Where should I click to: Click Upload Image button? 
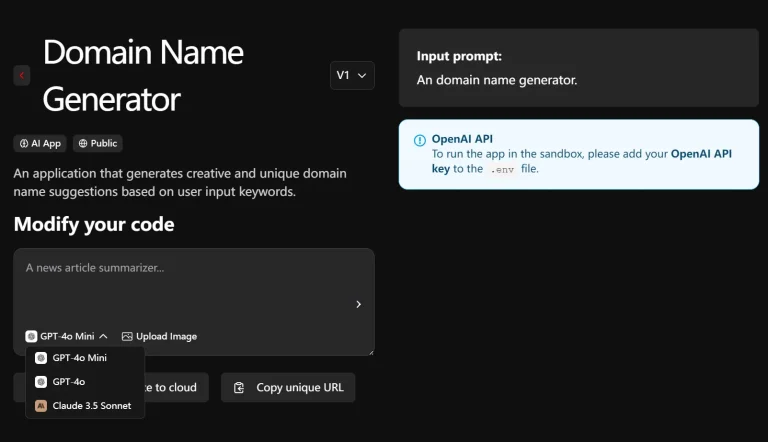[159, 336]
